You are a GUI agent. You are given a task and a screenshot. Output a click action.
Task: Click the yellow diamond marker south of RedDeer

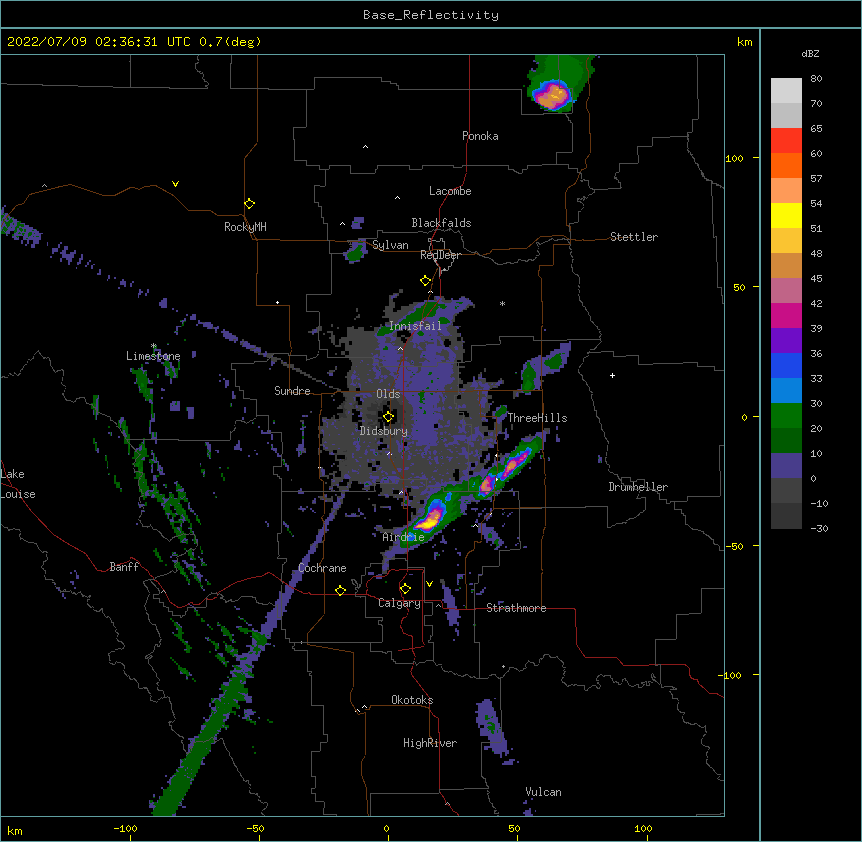[426, 281]
